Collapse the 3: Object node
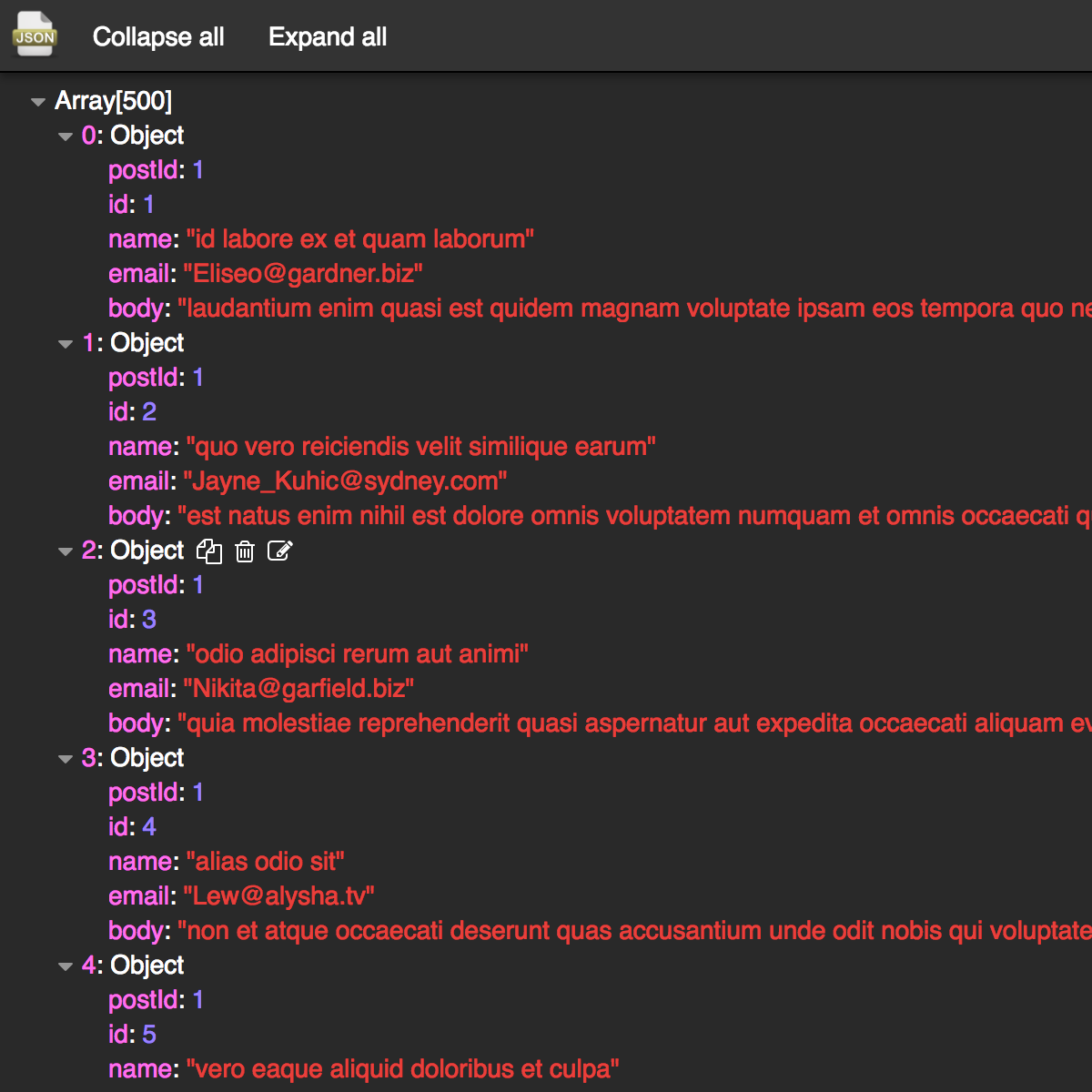Screen dimensions: 1092x1092 coord(65,758)
